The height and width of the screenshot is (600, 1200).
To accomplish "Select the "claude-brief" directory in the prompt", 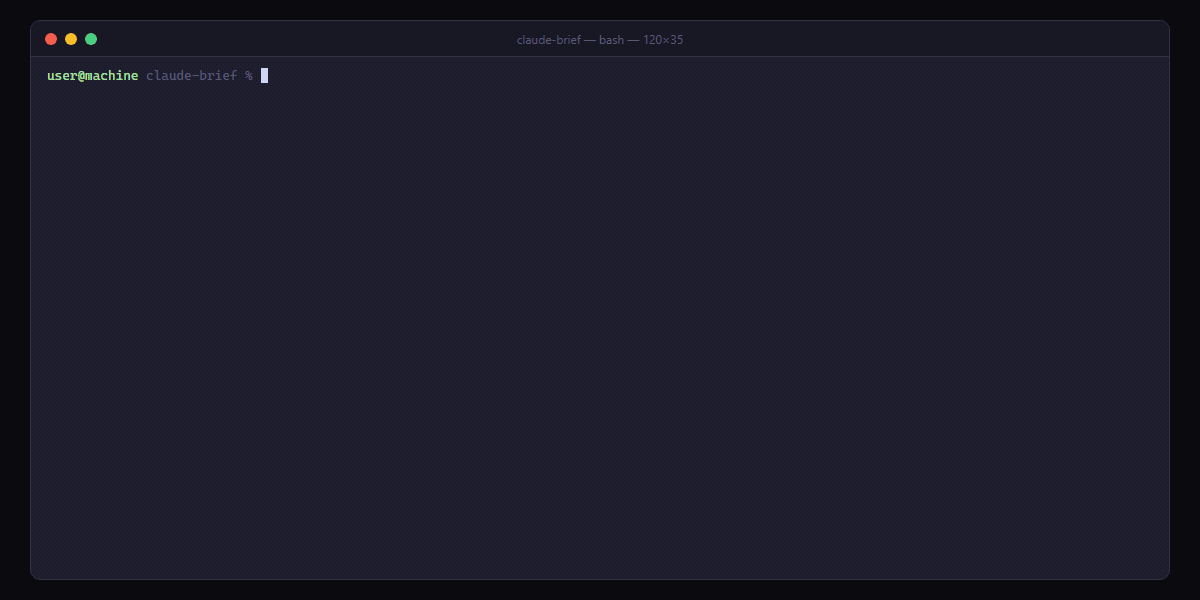I will [191, 76].
